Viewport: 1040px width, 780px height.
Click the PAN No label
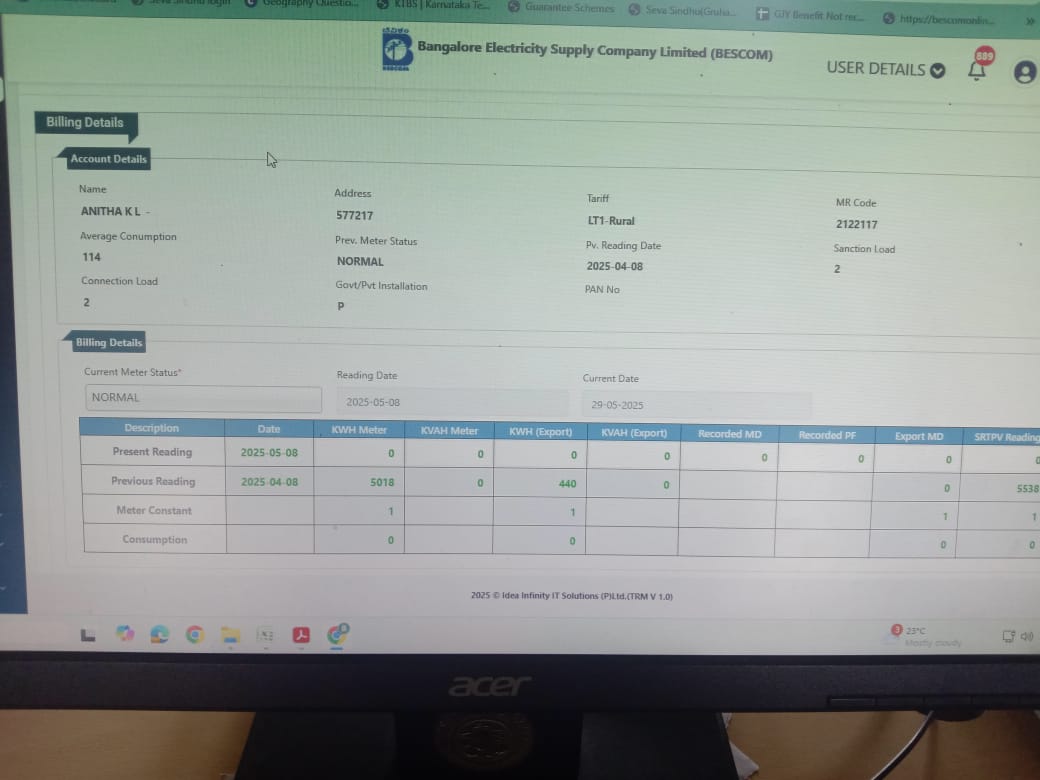point(602,289)
